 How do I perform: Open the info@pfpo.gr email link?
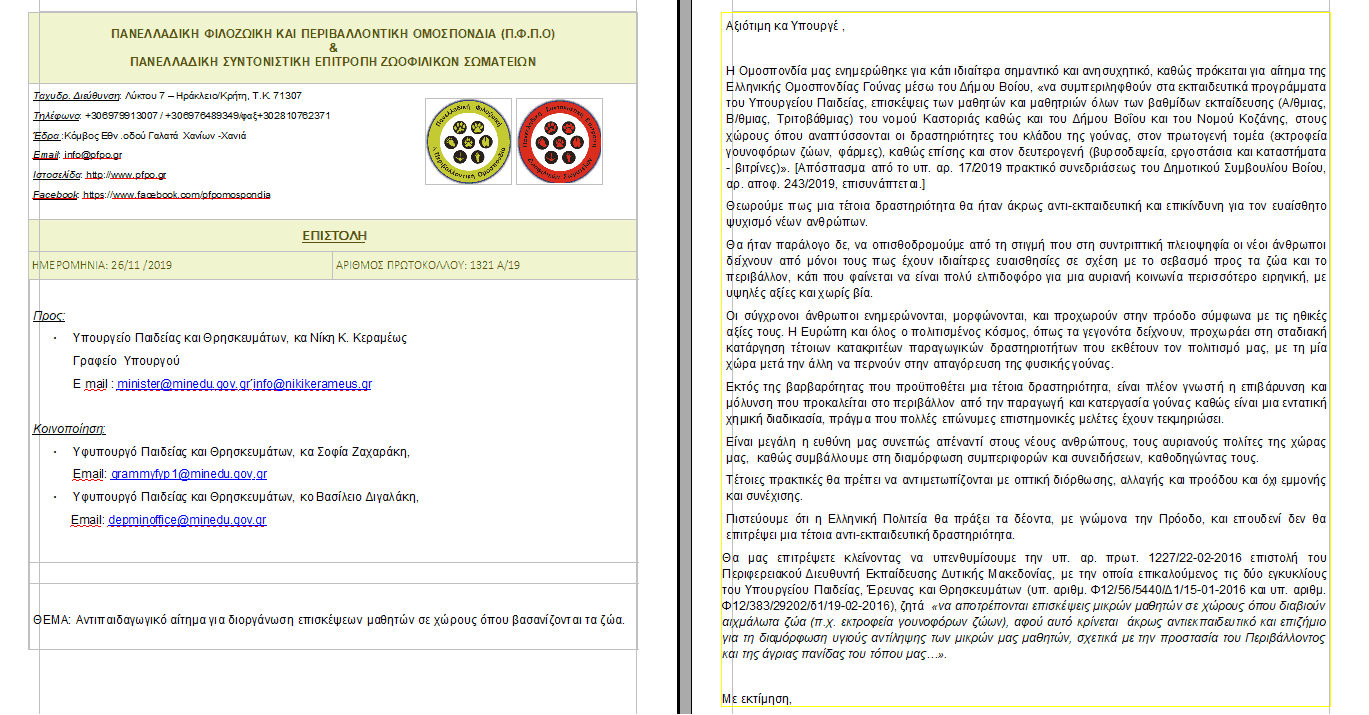click(x=93, y=155)
